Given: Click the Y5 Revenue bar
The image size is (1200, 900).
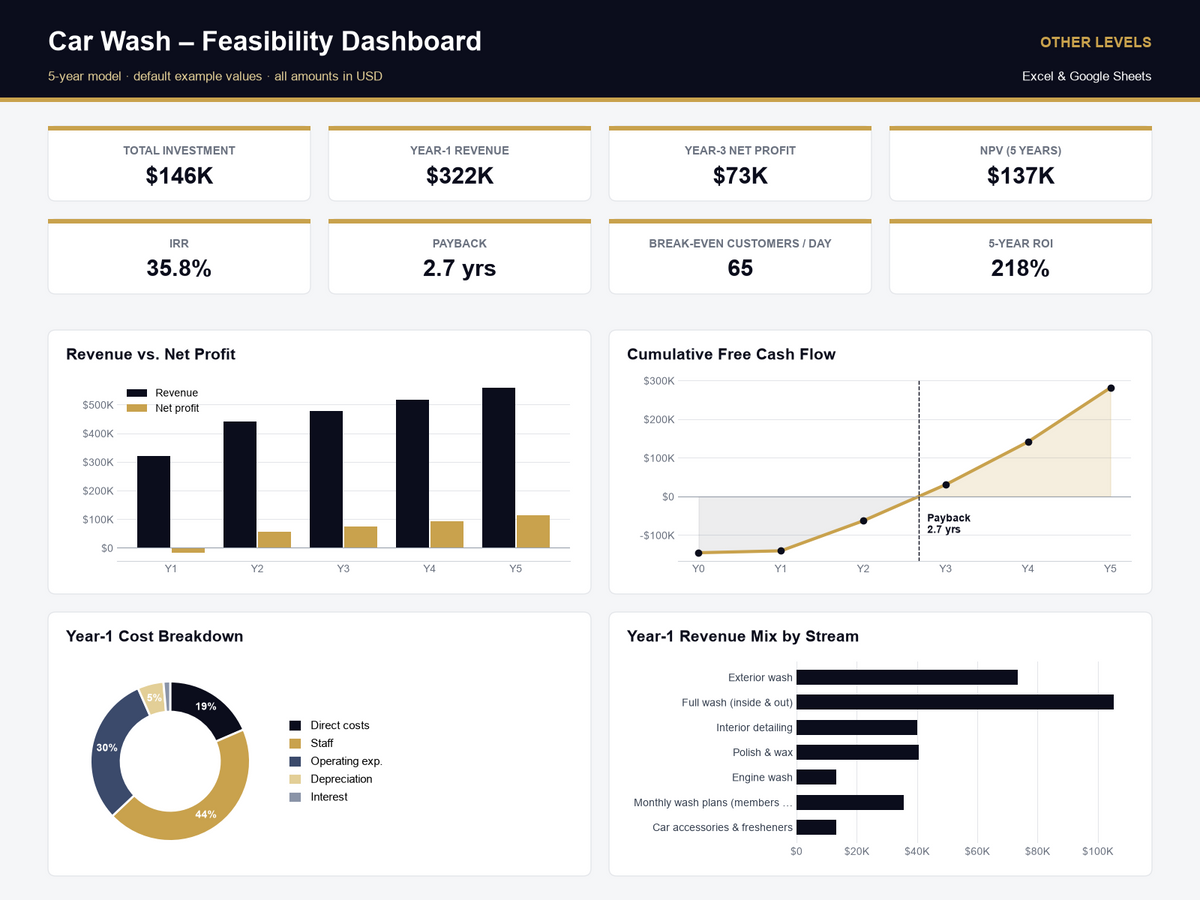Looking at the screenshot, I should click(499, 468).
